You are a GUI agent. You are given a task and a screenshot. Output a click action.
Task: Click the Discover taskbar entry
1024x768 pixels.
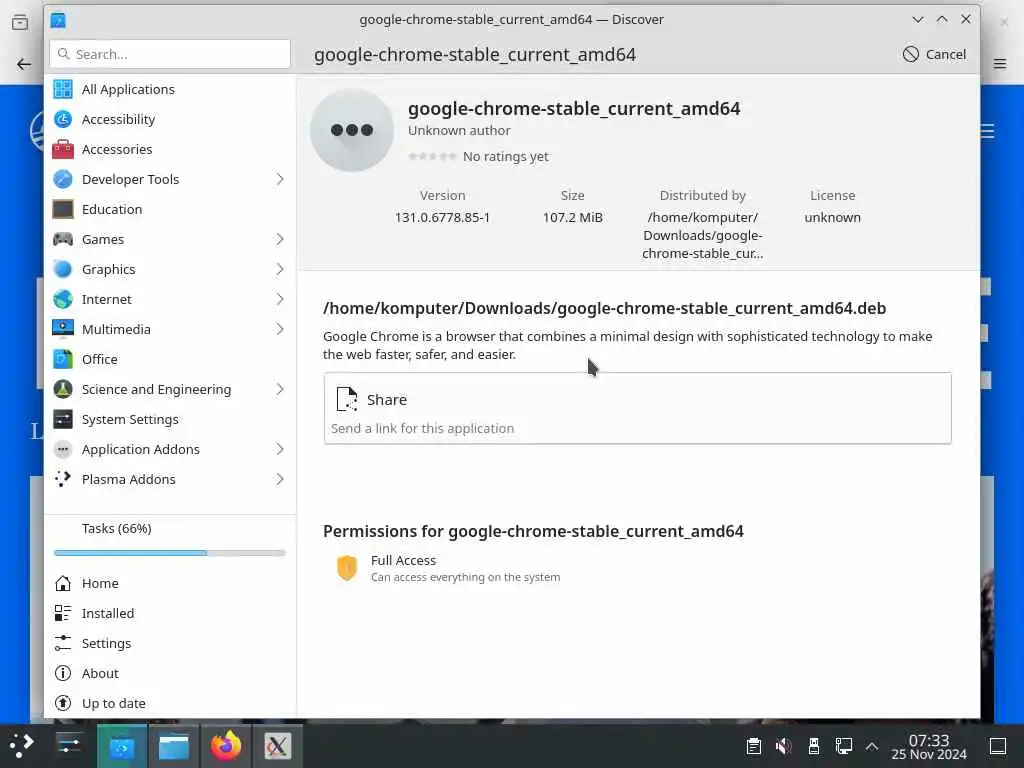(122, 746)
